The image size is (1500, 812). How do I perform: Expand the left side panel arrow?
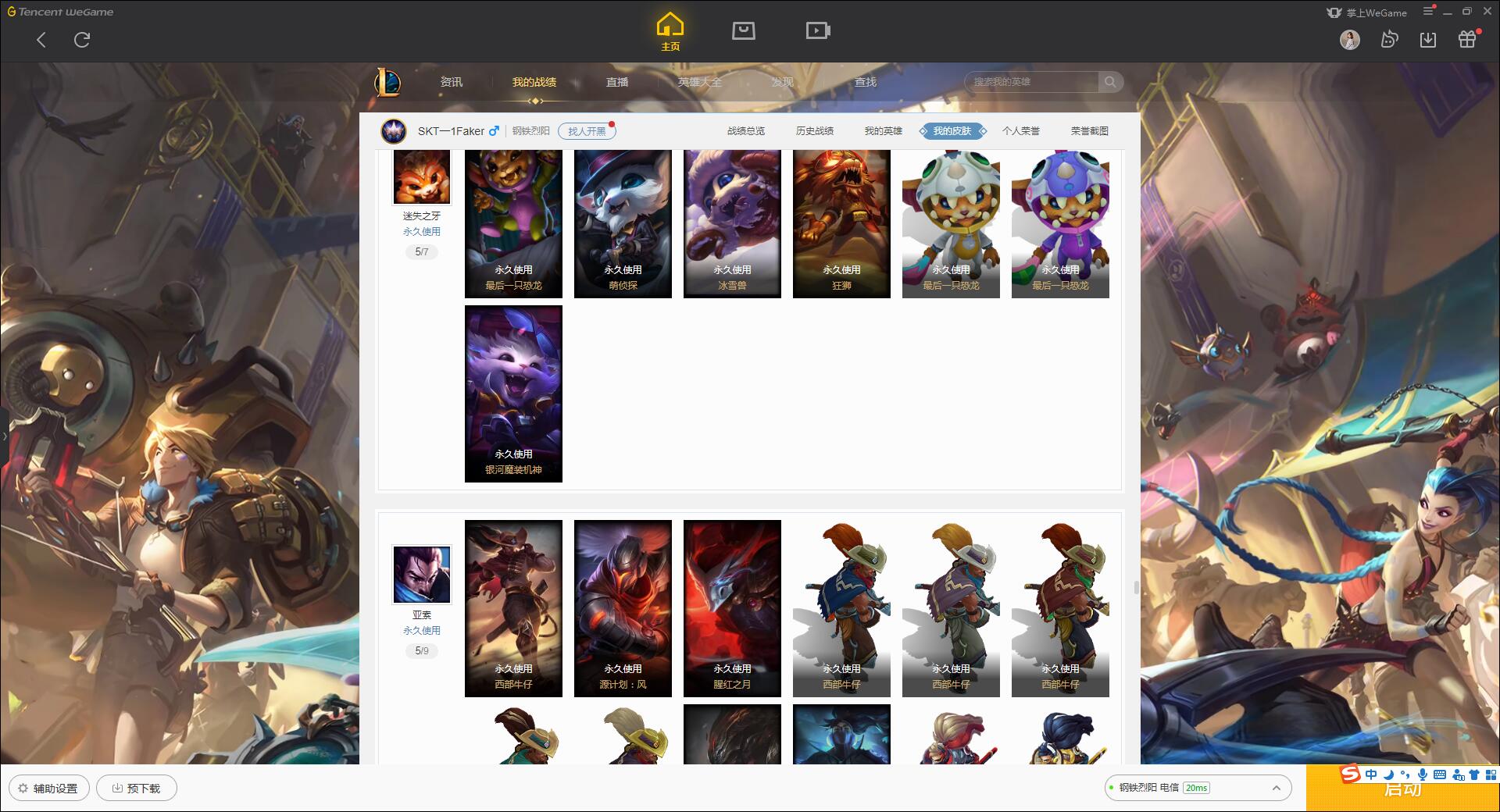tap(4, 436)
